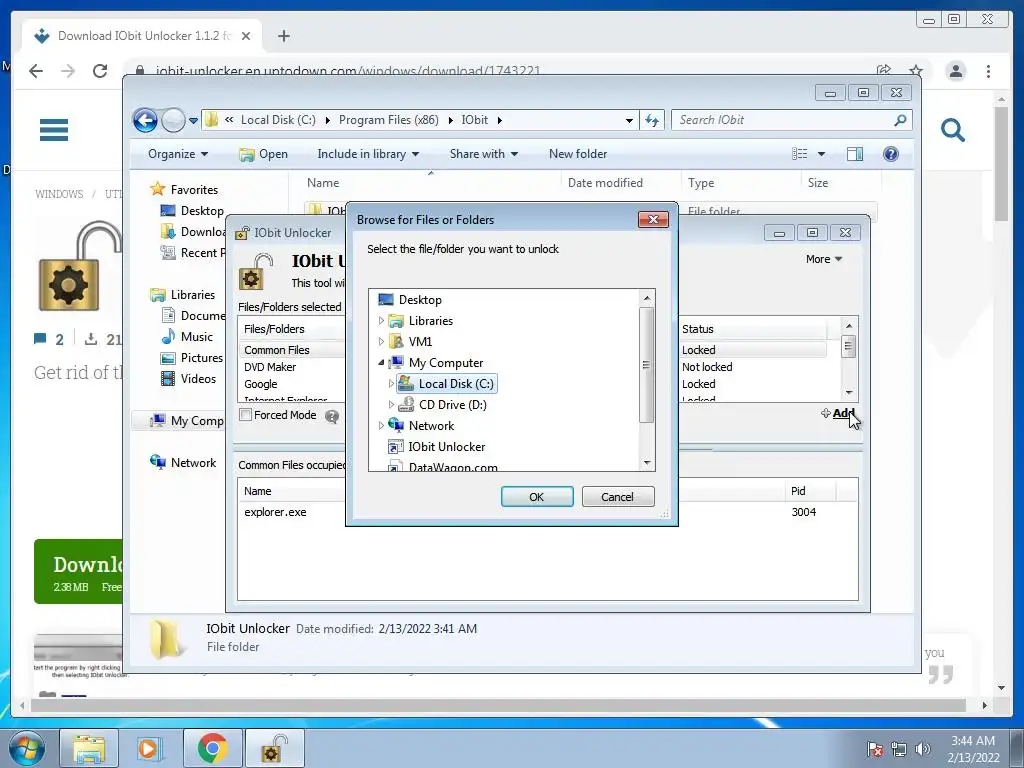Click the Forced Mode help icon
Viewport: 1024px width, 768px height.
(332, 416)
